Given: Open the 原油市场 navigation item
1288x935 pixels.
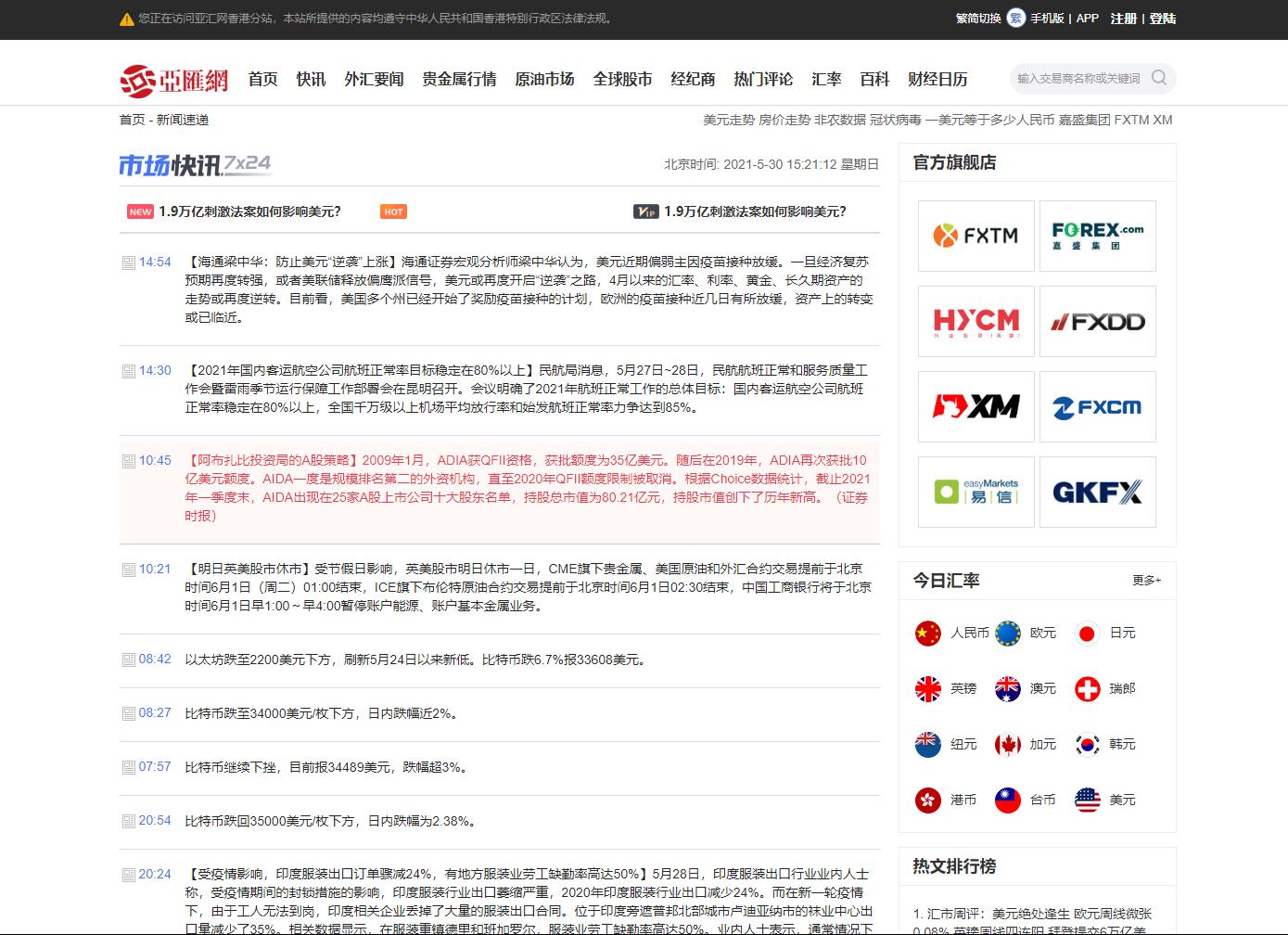Looking at the screenshot, I should [544, 80].
